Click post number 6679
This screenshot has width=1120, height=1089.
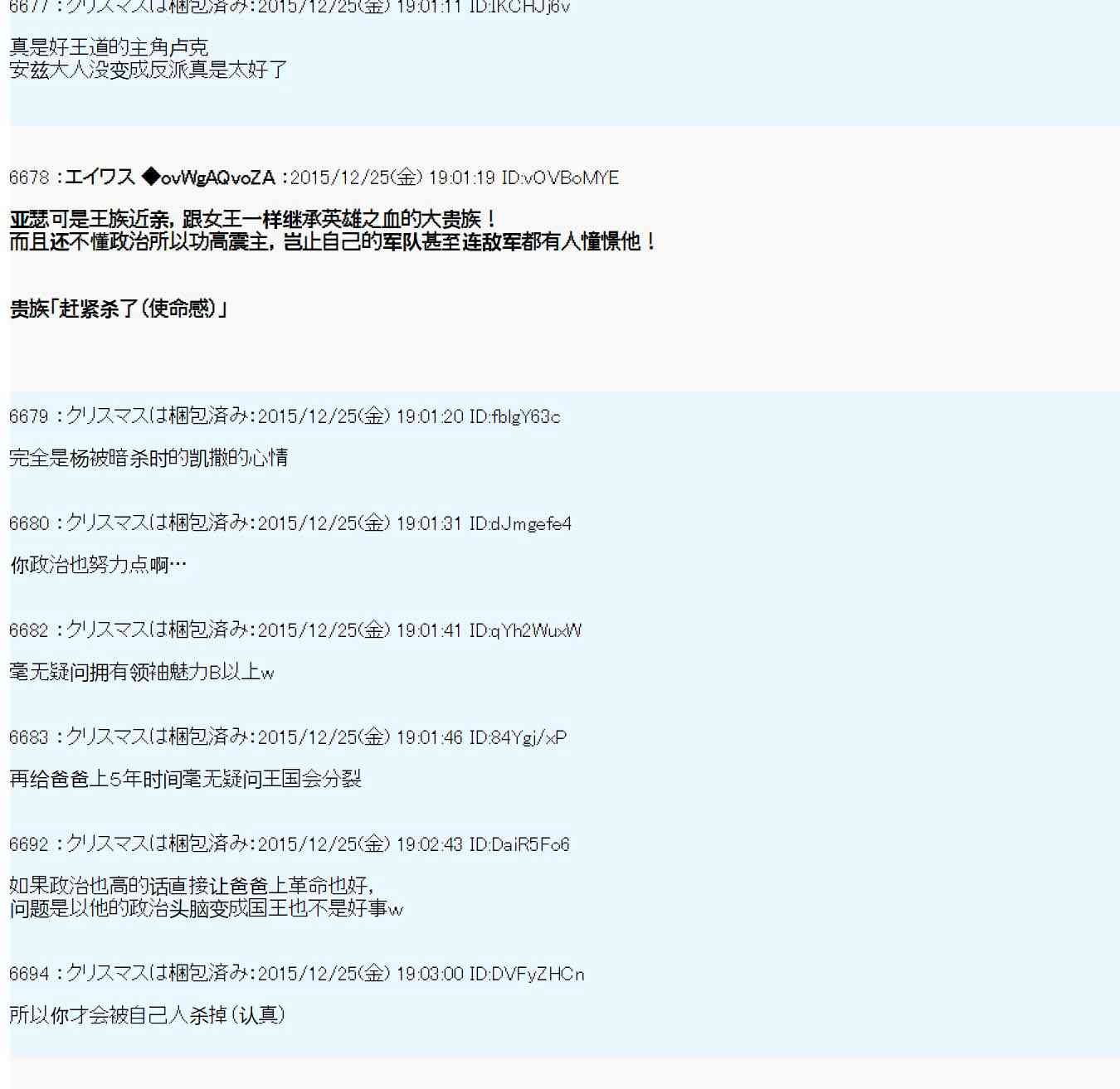click(29, 416)
